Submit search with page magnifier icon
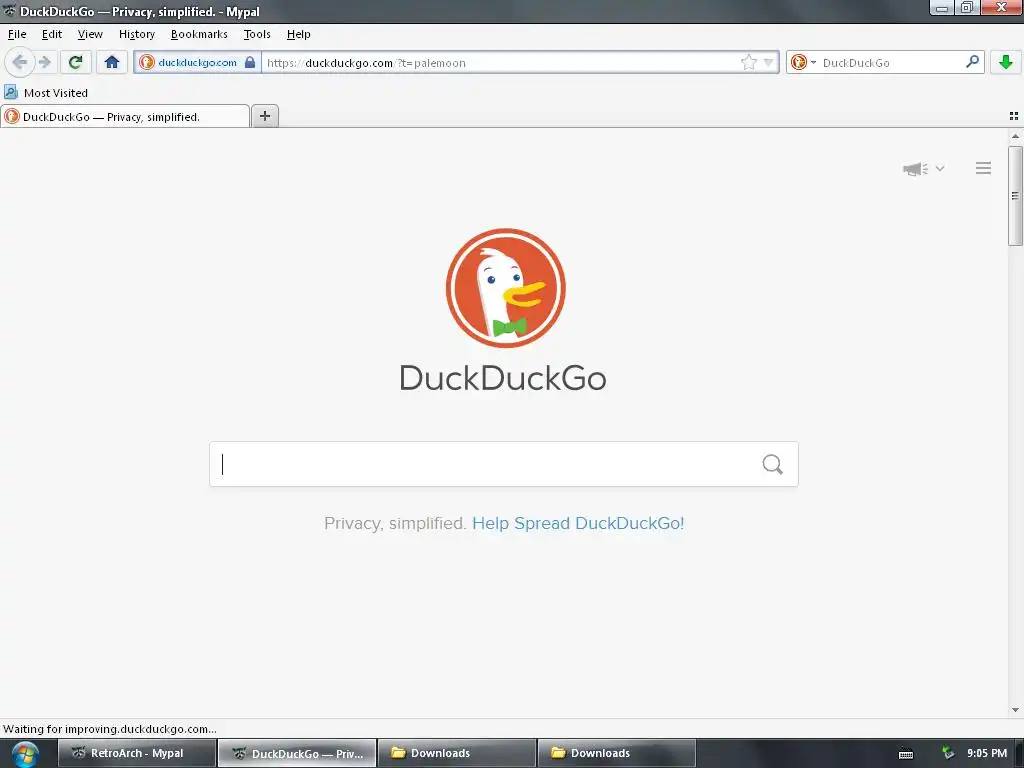1024x768 pixels. pyautogui.click(x=772, y=464)
